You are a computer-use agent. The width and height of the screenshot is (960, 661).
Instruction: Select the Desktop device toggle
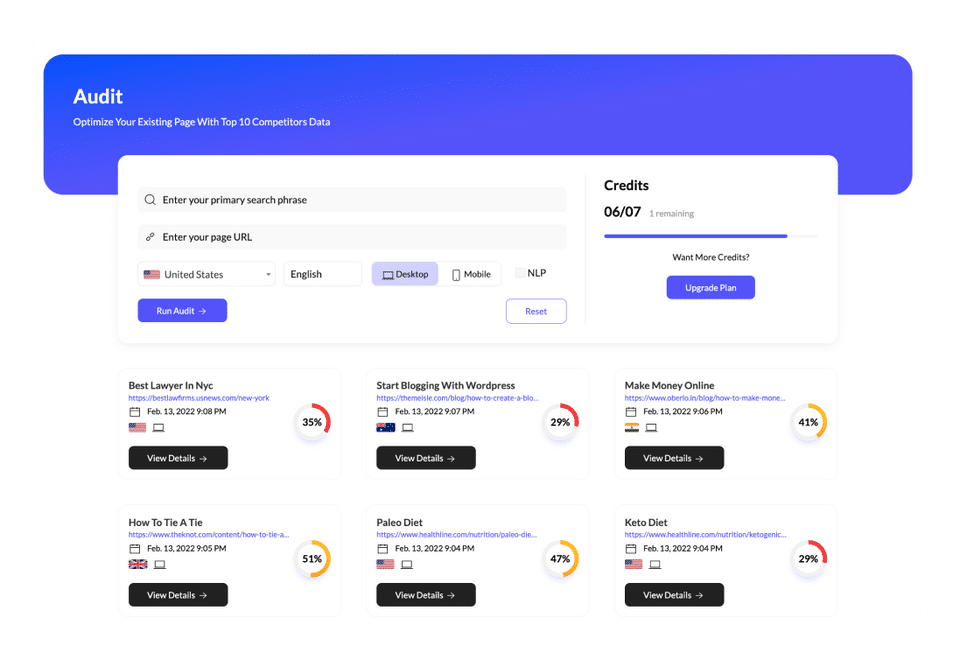(405, 274)
